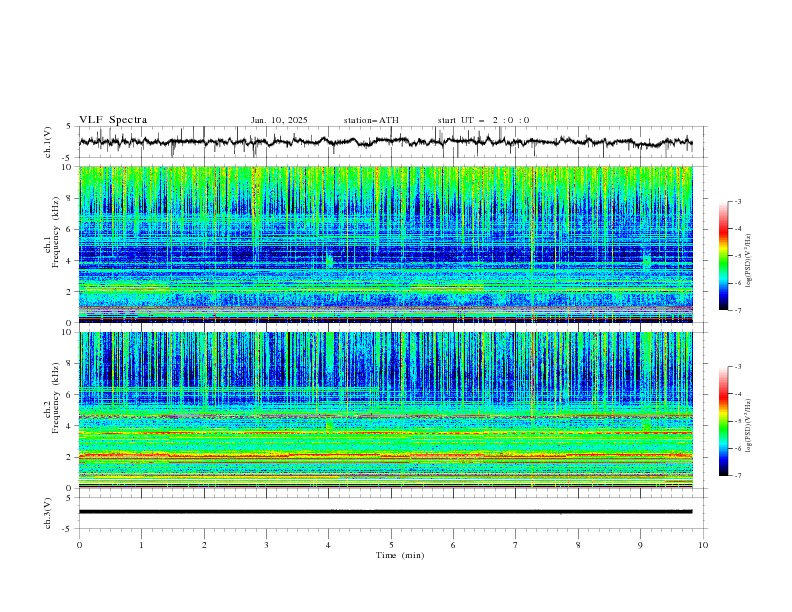This screenshot has width=792, height=612.
Task: Click the ch.2 spectrogram panel
Action: tap(385, 410)
